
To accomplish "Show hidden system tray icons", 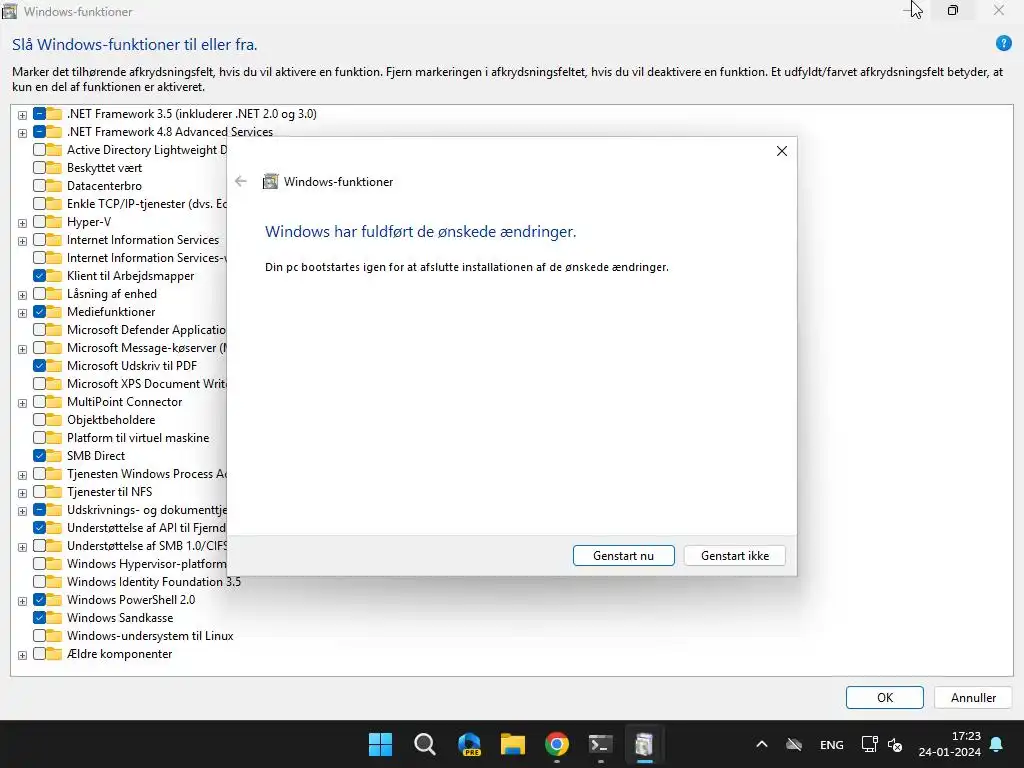I will [x=761, y=744].
